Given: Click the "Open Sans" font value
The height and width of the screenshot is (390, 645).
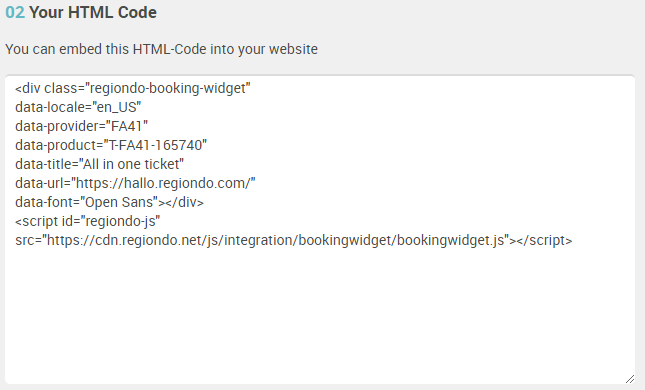Looking at the screenshot, I should (x=121, y=202).
